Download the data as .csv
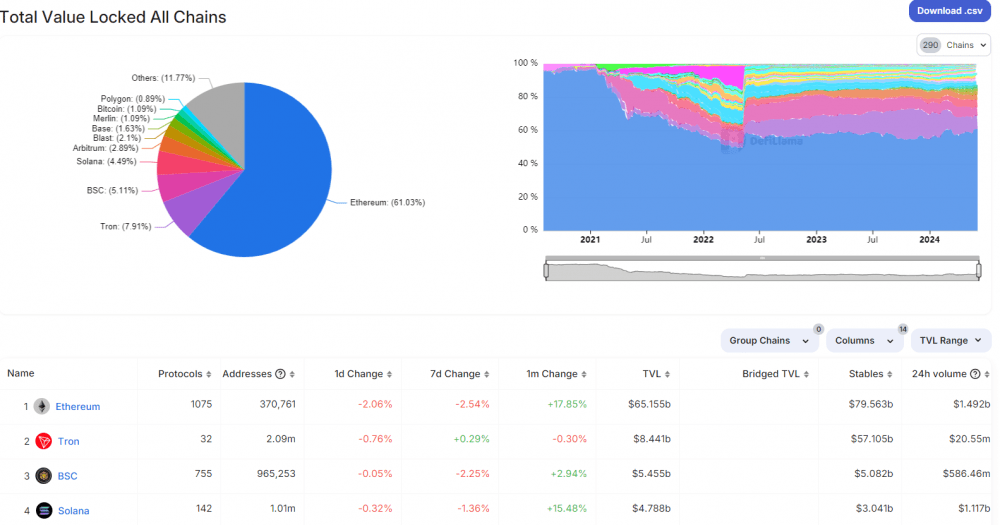This screenshot has width=1000, height=525. point(950,11)
